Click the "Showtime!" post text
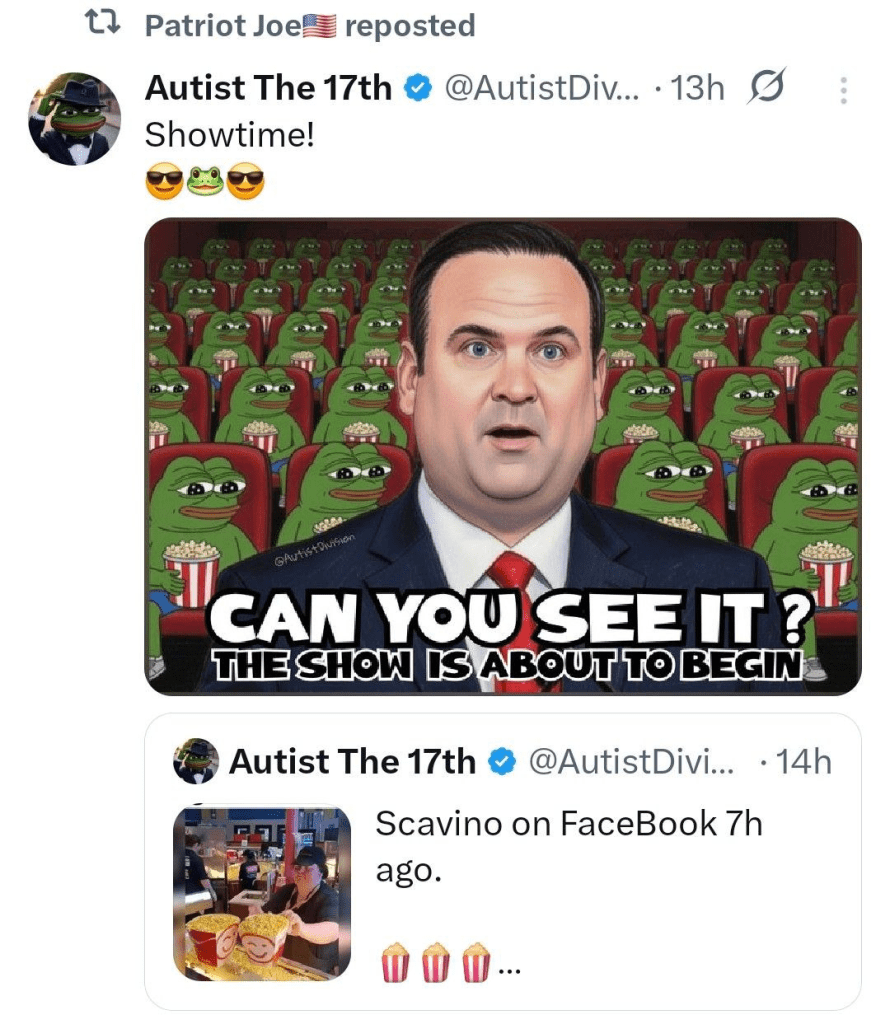The width and height of the screenshot is (890, 1024). (230, 133)
